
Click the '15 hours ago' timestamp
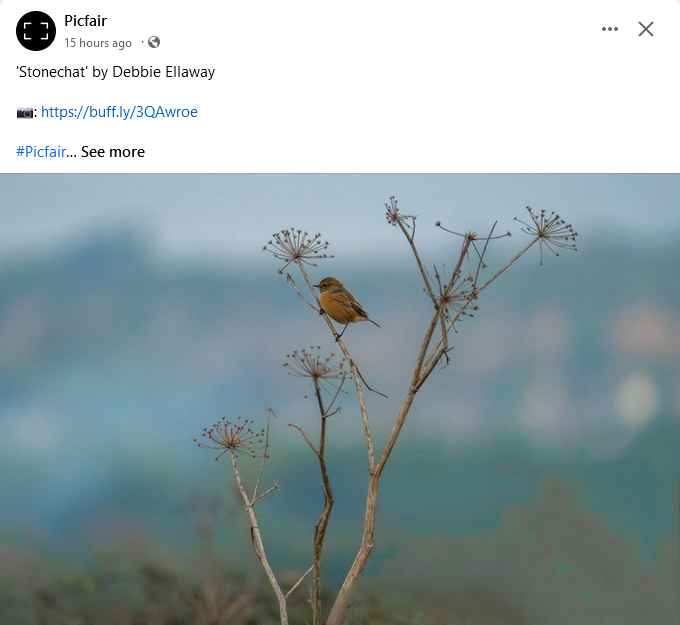[x=98, y=43]
